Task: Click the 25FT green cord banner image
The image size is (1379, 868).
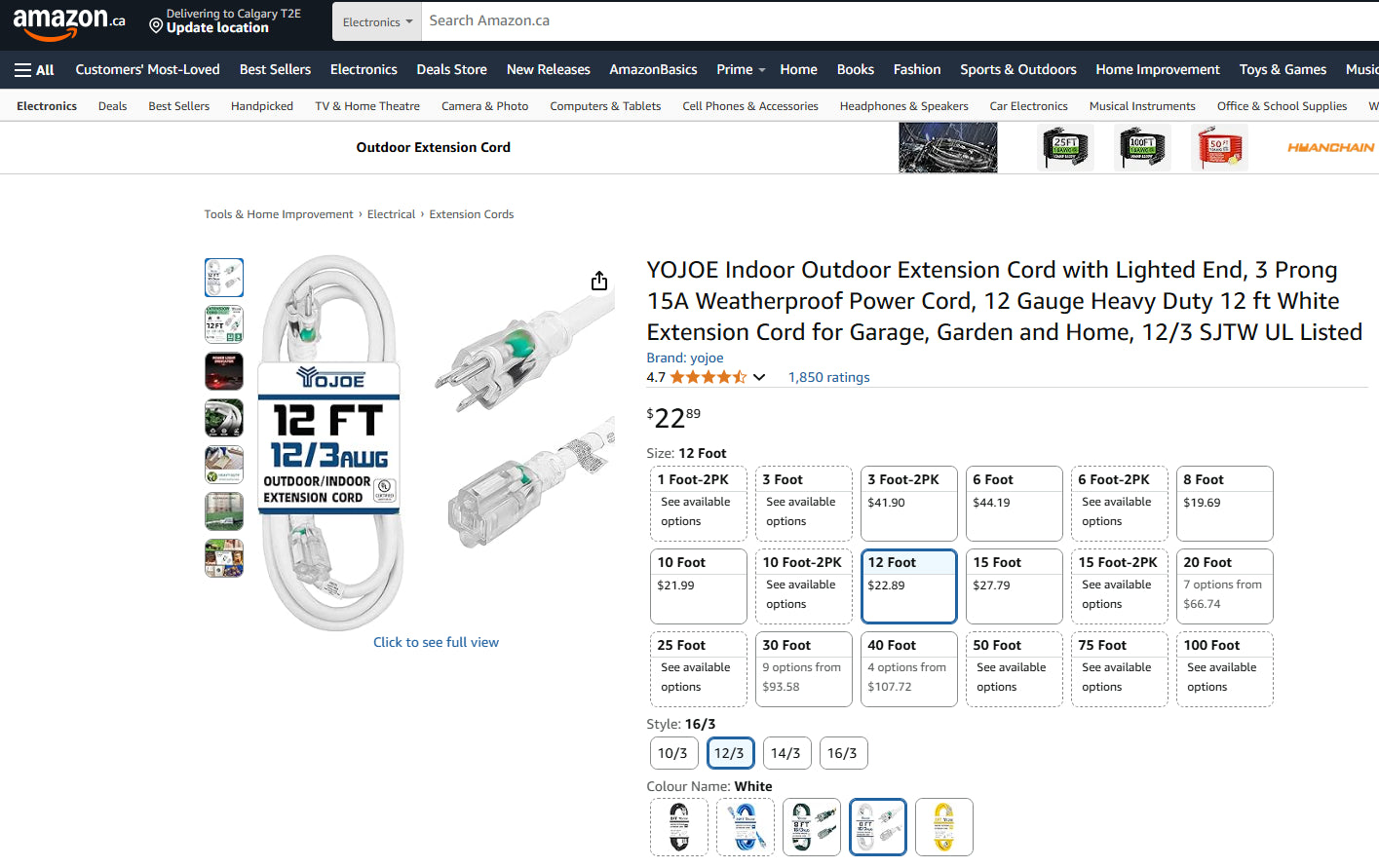Action: [1065, 148]
